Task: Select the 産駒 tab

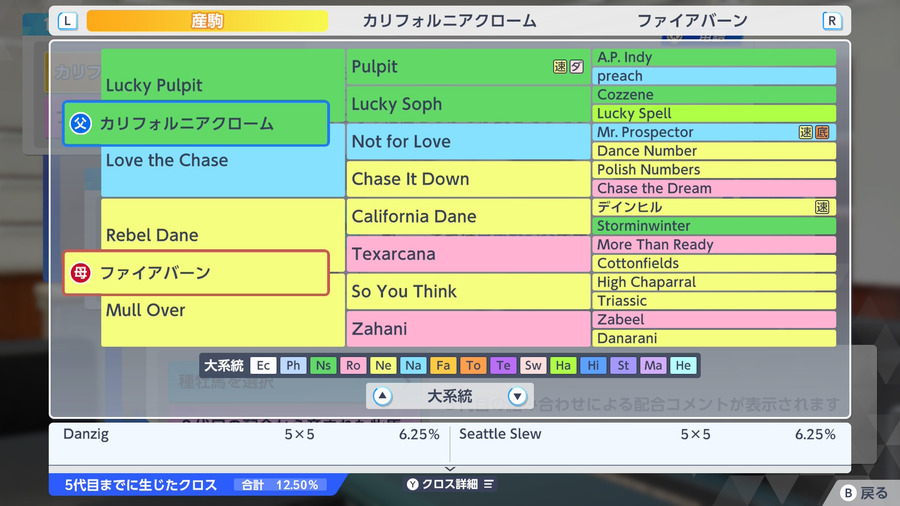Action: pyautogui.click(x=207, y=21)
